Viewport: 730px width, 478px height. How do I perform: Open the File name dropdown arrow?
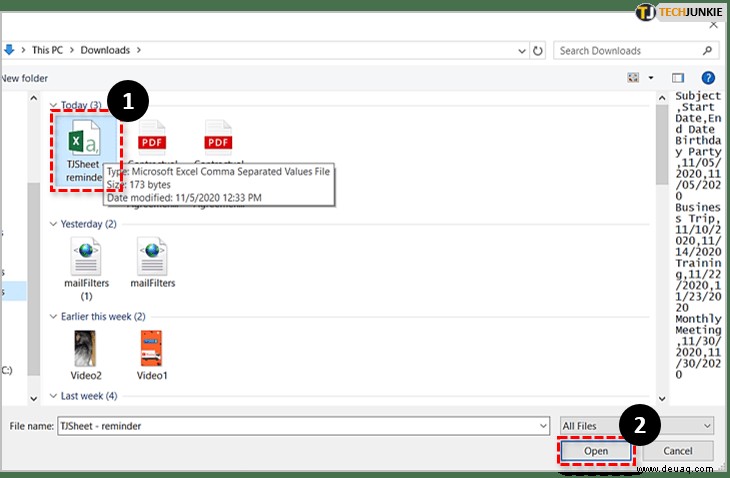pyautogui.click(x=543, y=426)
